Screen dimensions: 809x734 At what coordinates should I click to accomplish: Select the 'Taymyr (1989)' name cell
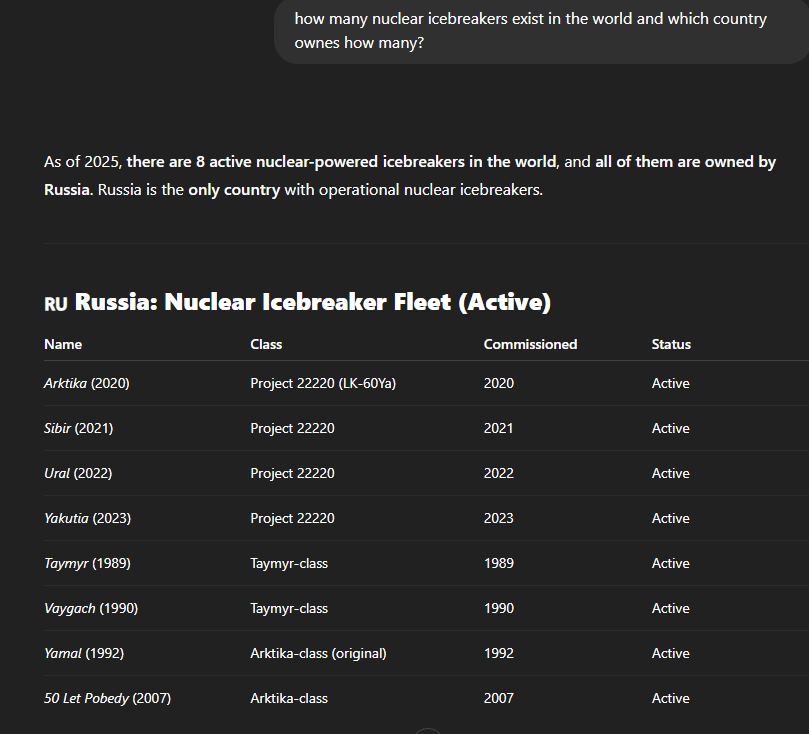click(87, 563)
